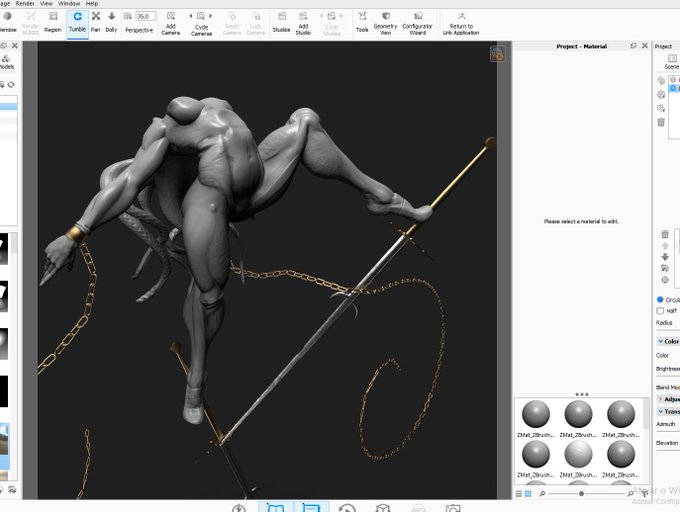Click the three-dot panel splitter handle
Image resolution: width=680 pixels, height=512 pixels.
tap(582, 394)
